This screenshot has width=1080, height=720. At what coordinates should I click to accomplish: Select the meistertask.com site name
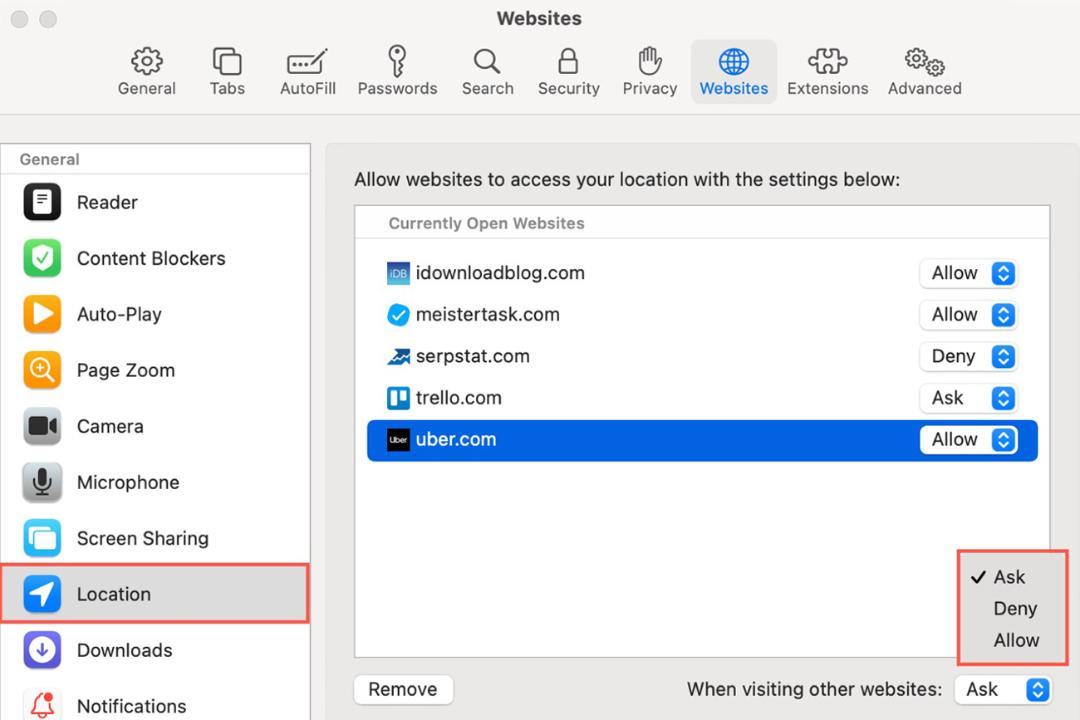488,315
